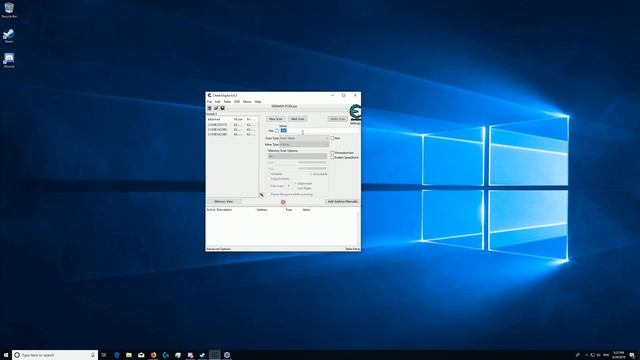Click the Next Scan button
The image size is (640, 360).
[298, 119]
